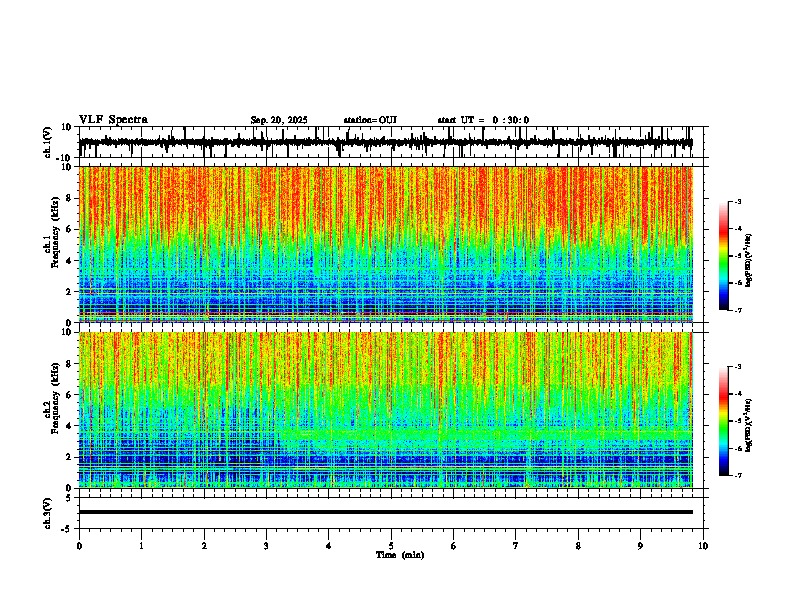
Task: Click the ch.1(V) waveform panel
Action: point(391,142)
